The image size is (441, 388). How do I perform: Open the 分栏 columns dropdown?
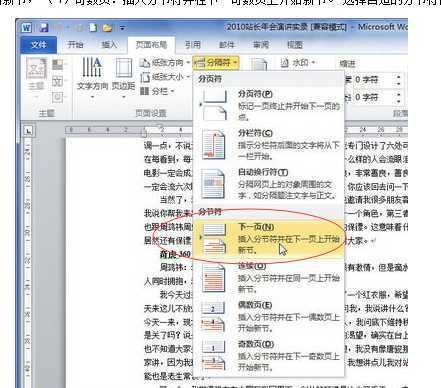click(157, 91)
